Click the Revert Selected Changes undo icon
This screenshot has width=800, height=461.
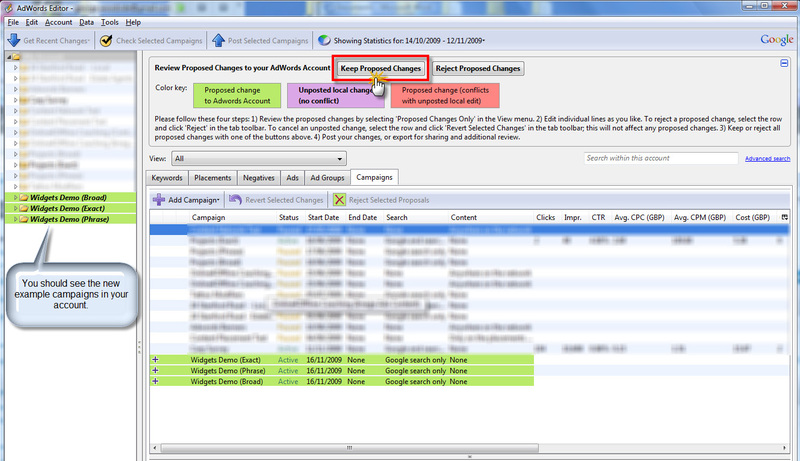pos(235,200)
